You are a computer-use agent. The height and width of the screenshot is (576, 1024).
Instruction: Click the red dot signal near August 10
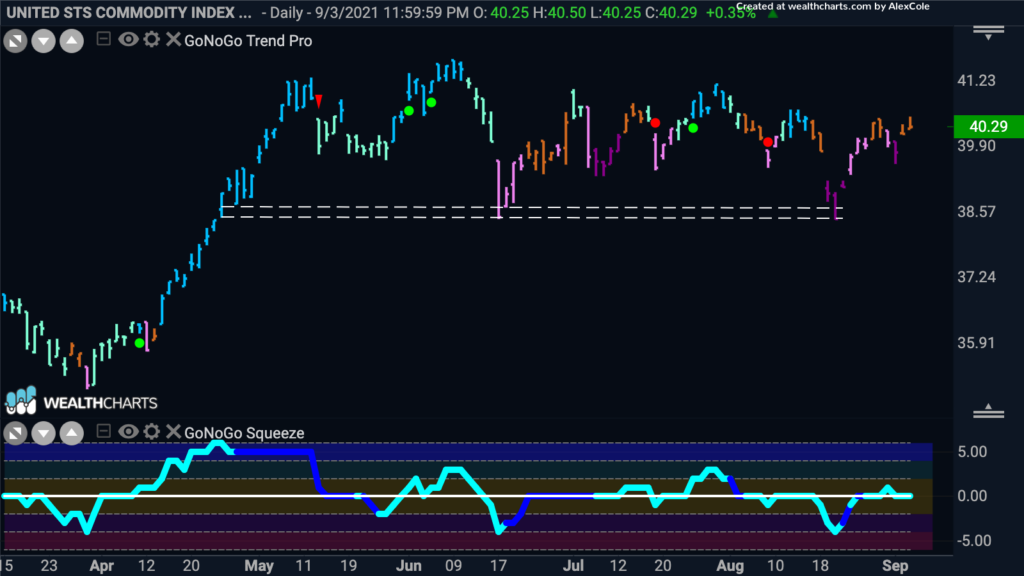pyautogui.click(x=768, y=142)
